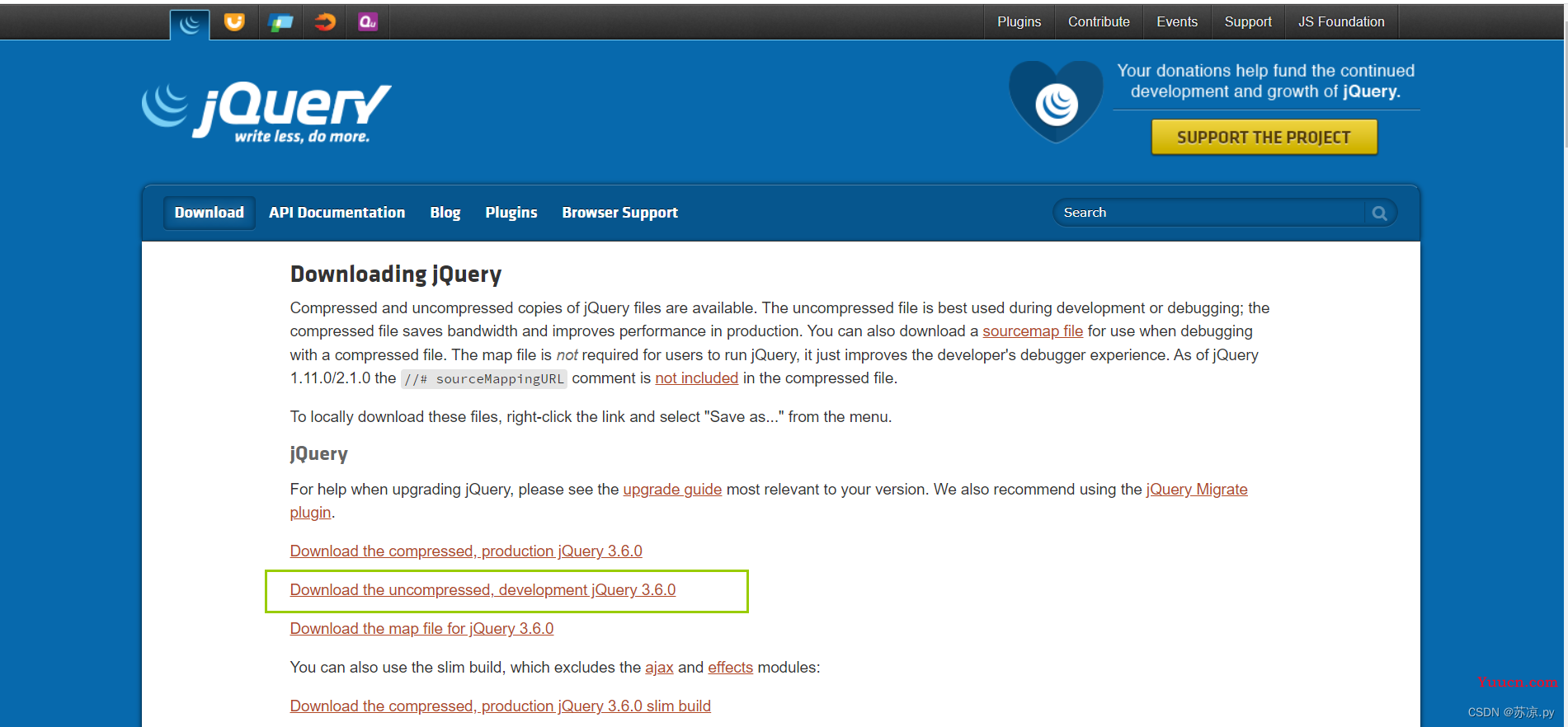This screenshot has width=1568, height=727.
Task: Click the 'Downloading jQuery' heading
Action: tap(396, 274)
